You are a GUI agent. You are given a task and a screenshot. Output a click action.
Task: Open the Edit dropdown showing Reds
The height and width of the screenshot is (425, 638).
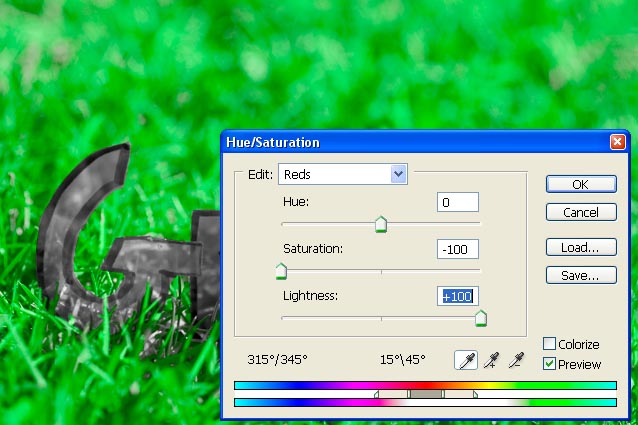[343, 174]
